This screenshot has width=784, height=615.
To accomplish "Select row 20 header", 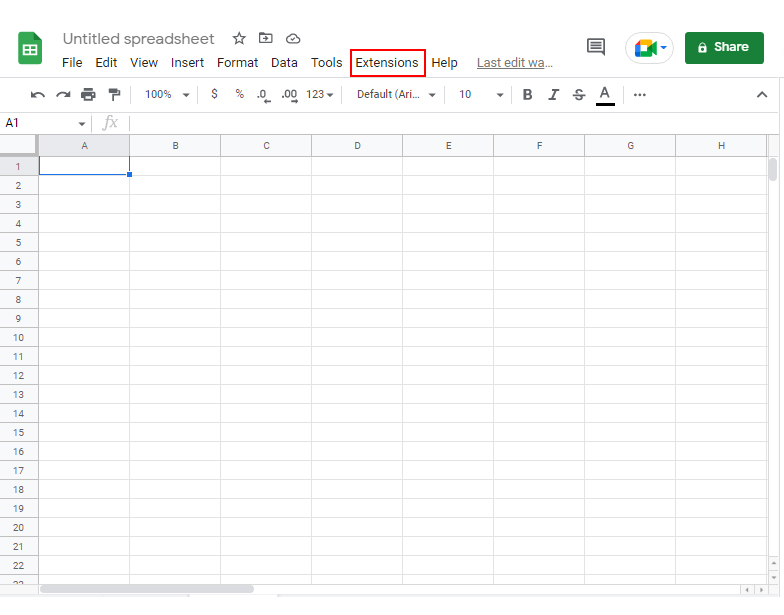I will click(18, 528).
